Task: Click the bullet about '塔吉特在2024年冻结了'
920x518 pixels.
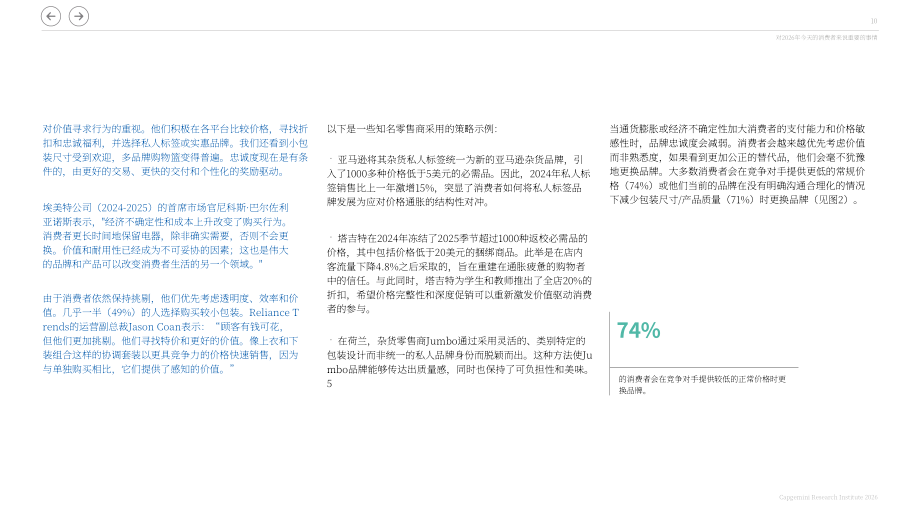Action: click(459, 274)
